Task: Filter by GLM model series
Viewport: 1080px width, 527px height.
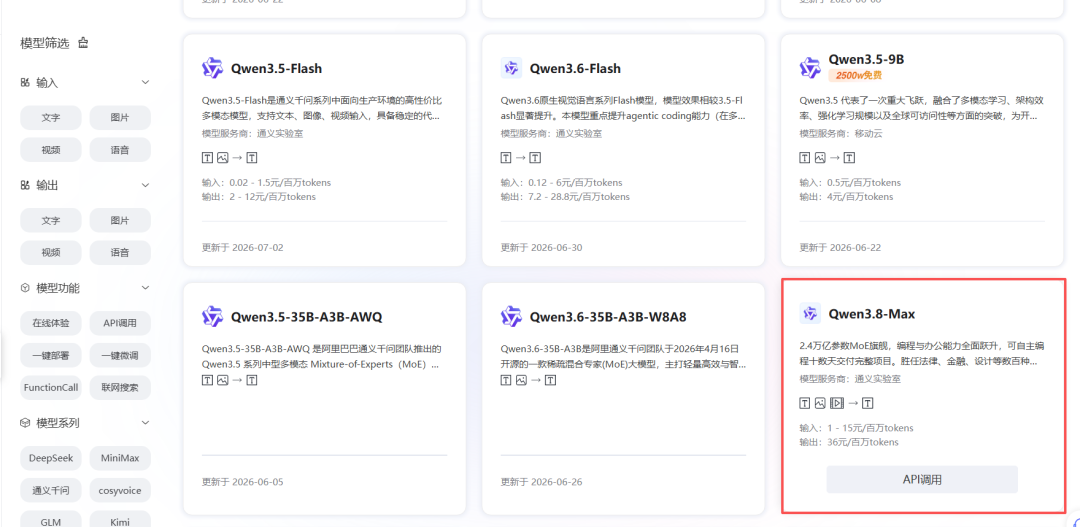Action: coord(51,521)
